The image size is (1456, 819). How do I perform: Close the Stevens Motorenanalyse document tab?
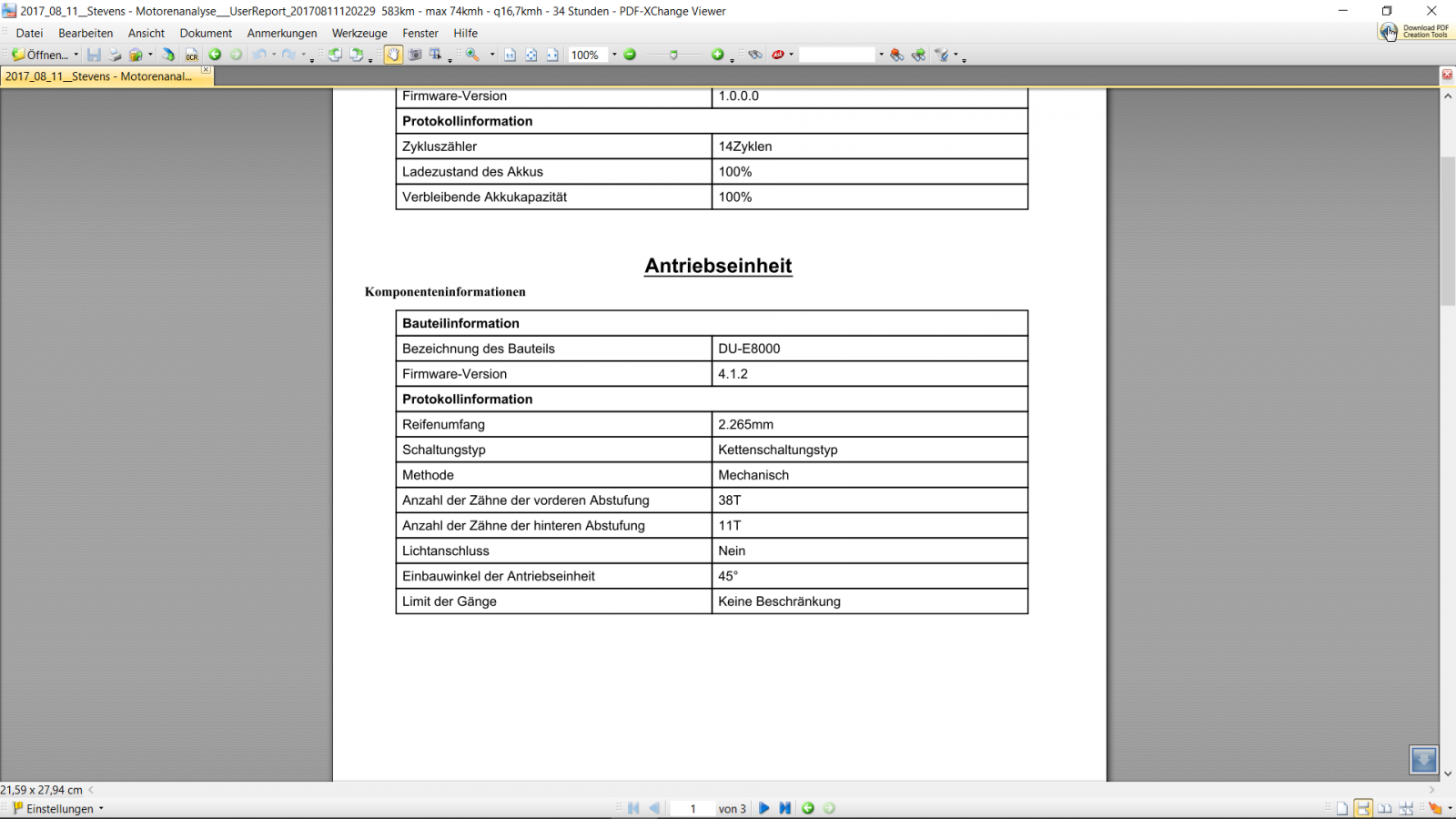[x=207, y=70]
